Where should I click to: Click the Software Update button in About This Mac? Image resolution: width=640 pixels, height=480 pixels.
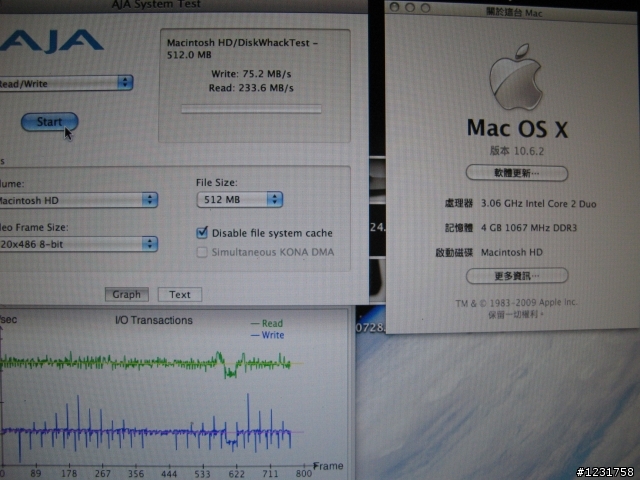click(x=517, y=173)
